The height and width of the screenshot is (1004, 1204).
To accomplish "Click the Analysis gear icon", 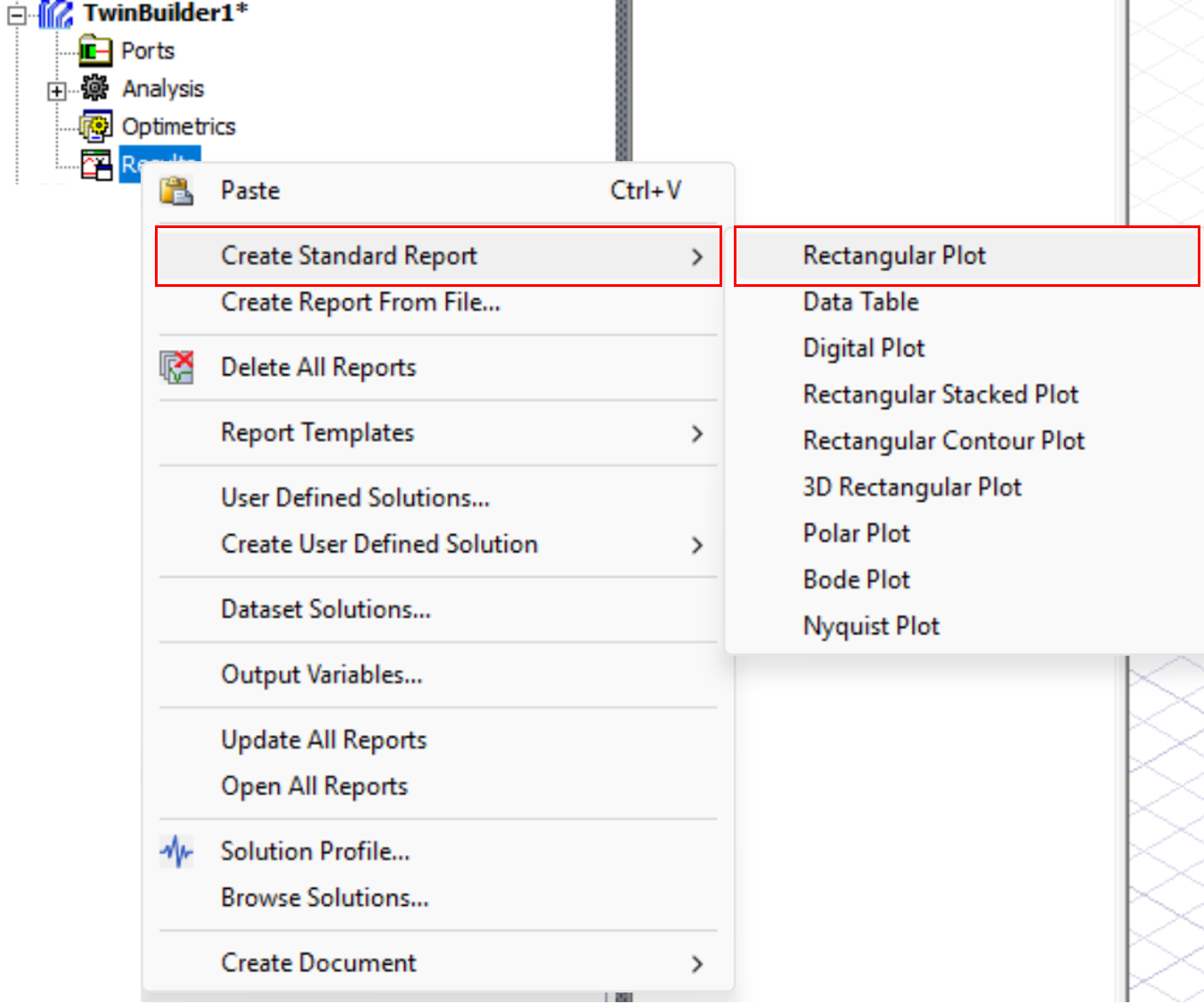I will (x=94, y=88).
